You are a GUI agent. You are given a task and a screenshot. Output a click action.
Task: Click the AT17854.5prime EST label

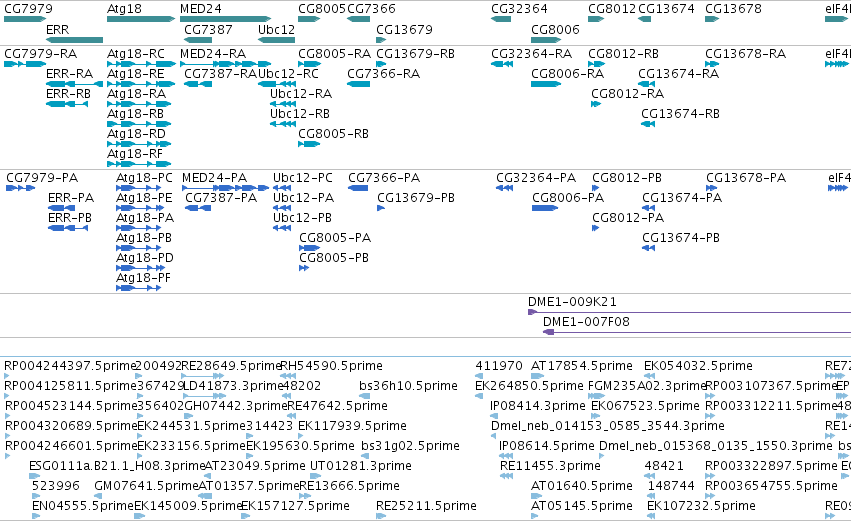[582, 366]
